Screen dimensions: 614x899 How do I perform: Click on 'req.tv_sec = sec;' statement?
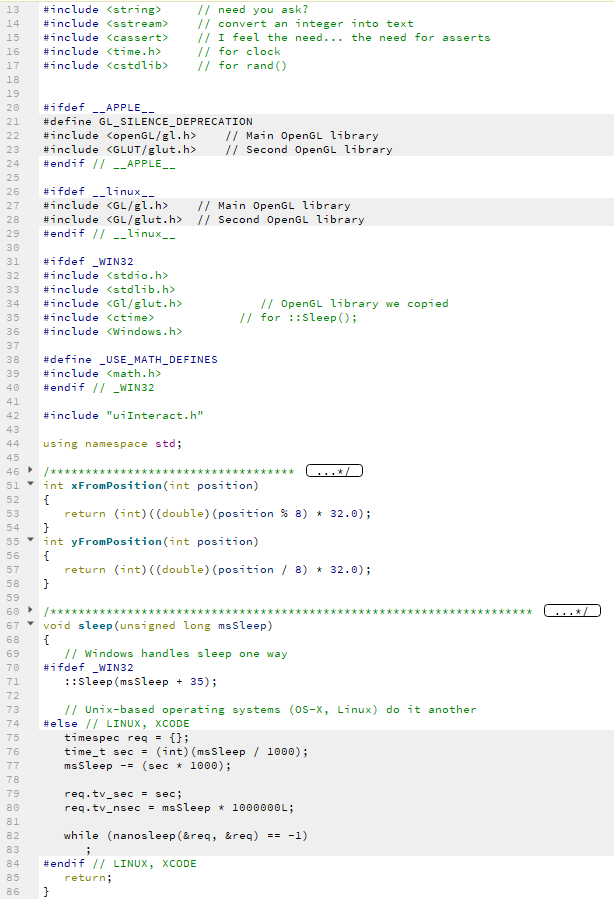pos(123,794)
